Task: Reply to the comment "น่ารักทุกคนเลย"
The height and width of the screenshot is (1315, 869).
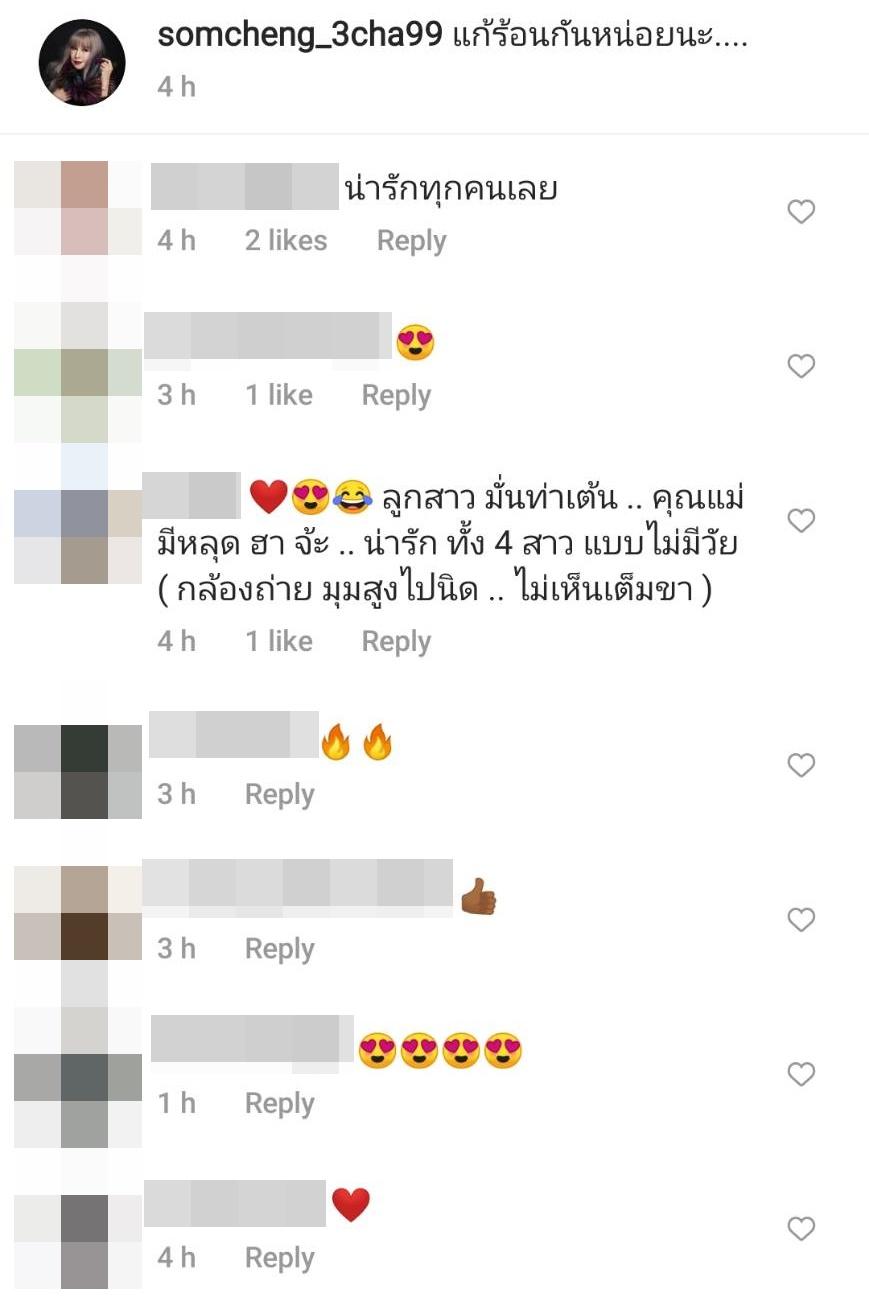Action: (411, 241)
